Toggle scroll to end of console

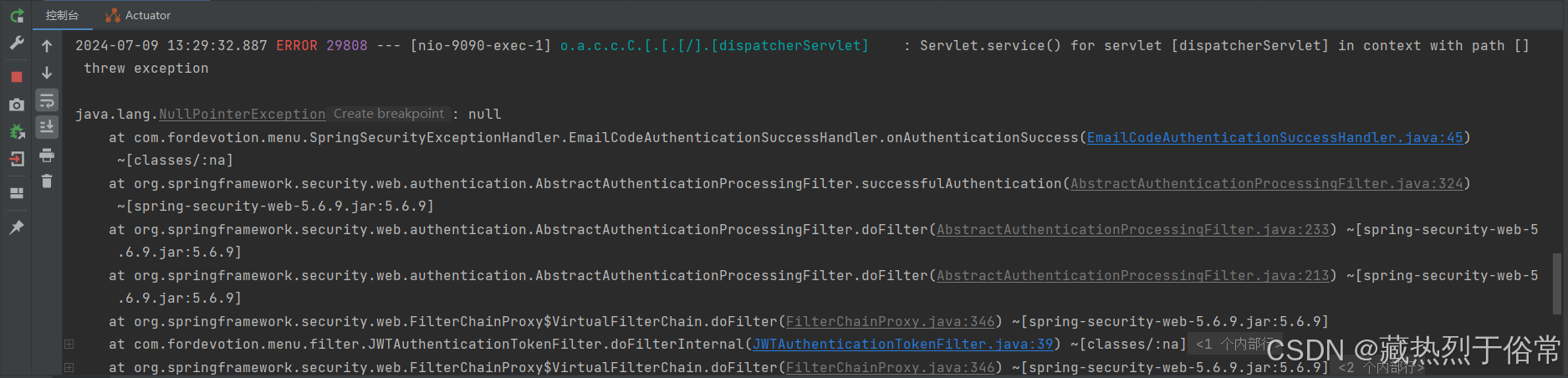click(47, 127)
